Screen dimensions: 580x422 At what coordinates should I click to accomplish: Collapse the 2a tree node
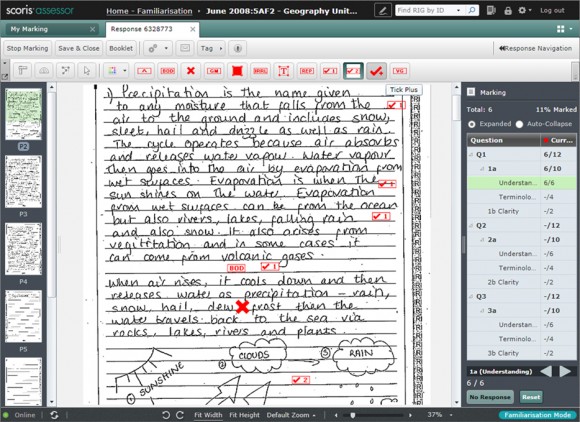(x=482, y=240)
